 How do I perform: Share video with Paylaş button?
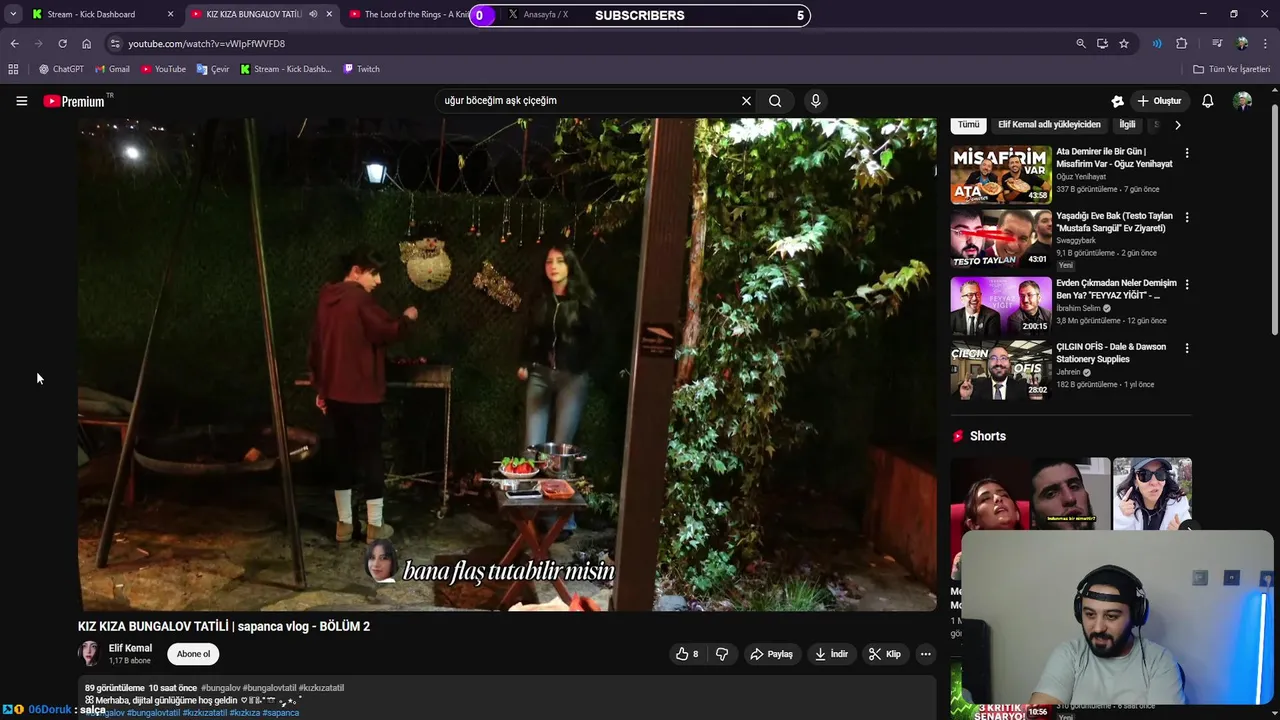(772, 654)
